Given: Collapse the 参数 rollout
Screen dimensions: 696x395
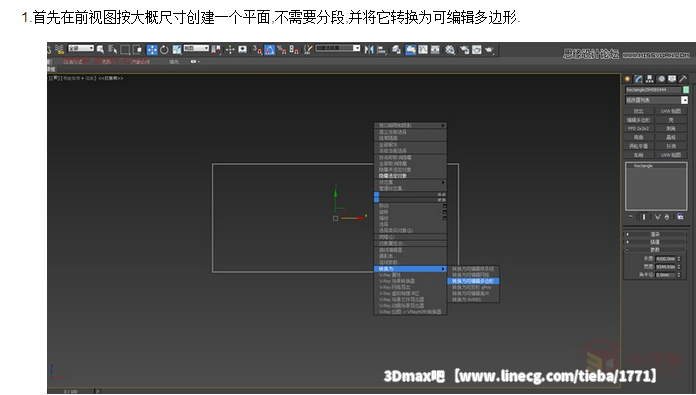Looking at the screenshot, I should 655,249.
